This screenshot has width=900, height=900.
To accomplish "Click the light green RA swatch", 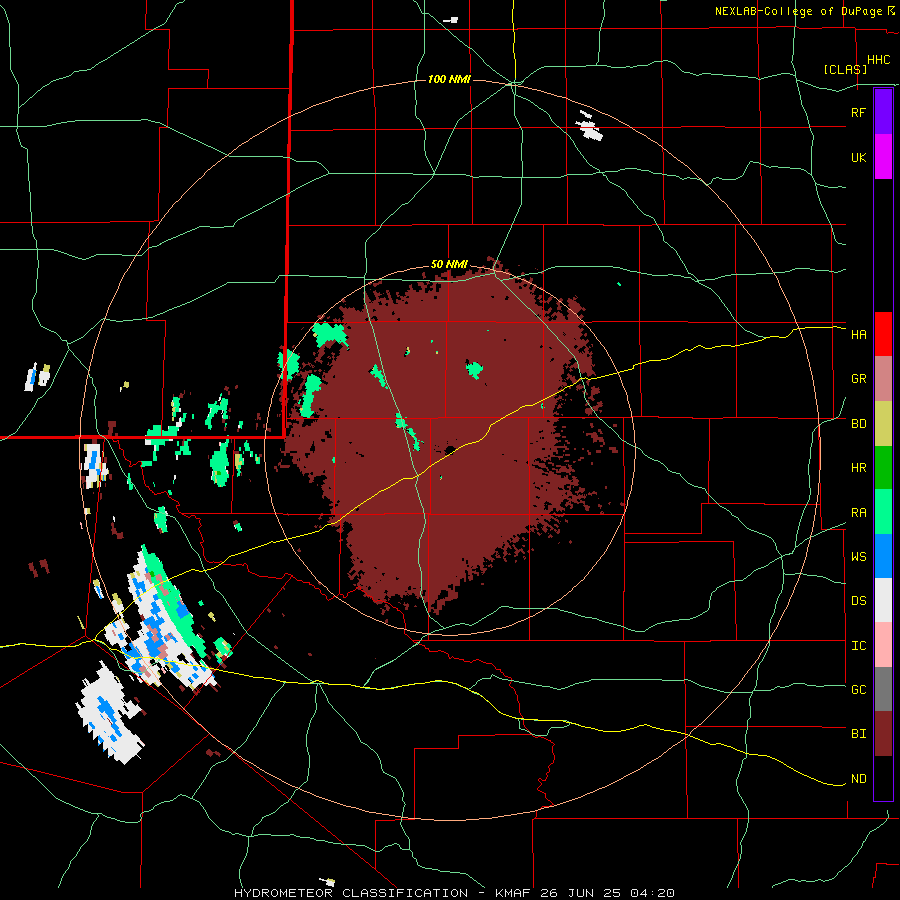I will click(883, 512).
